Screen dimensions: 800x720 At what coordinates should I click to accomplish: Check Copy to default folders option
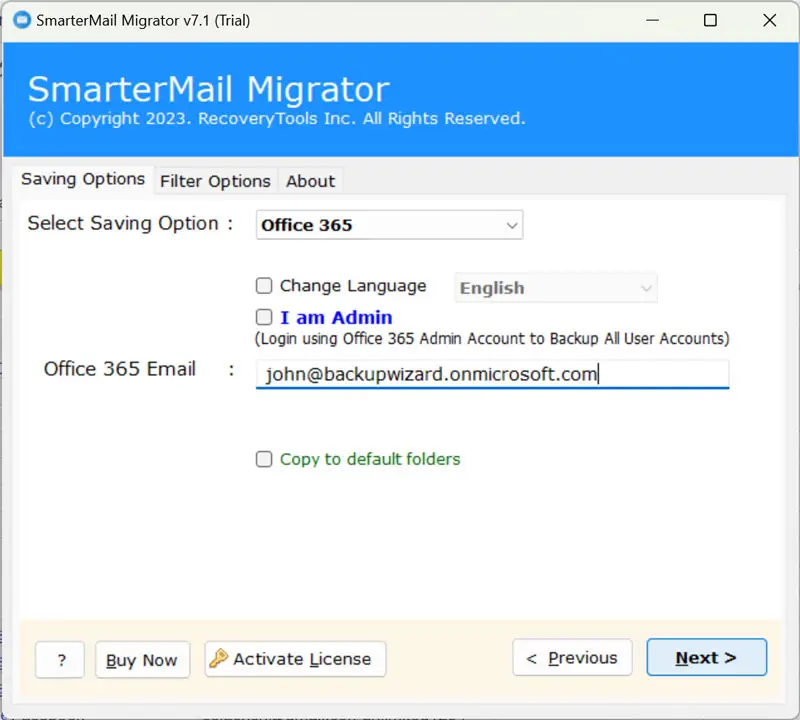[264, 459]
